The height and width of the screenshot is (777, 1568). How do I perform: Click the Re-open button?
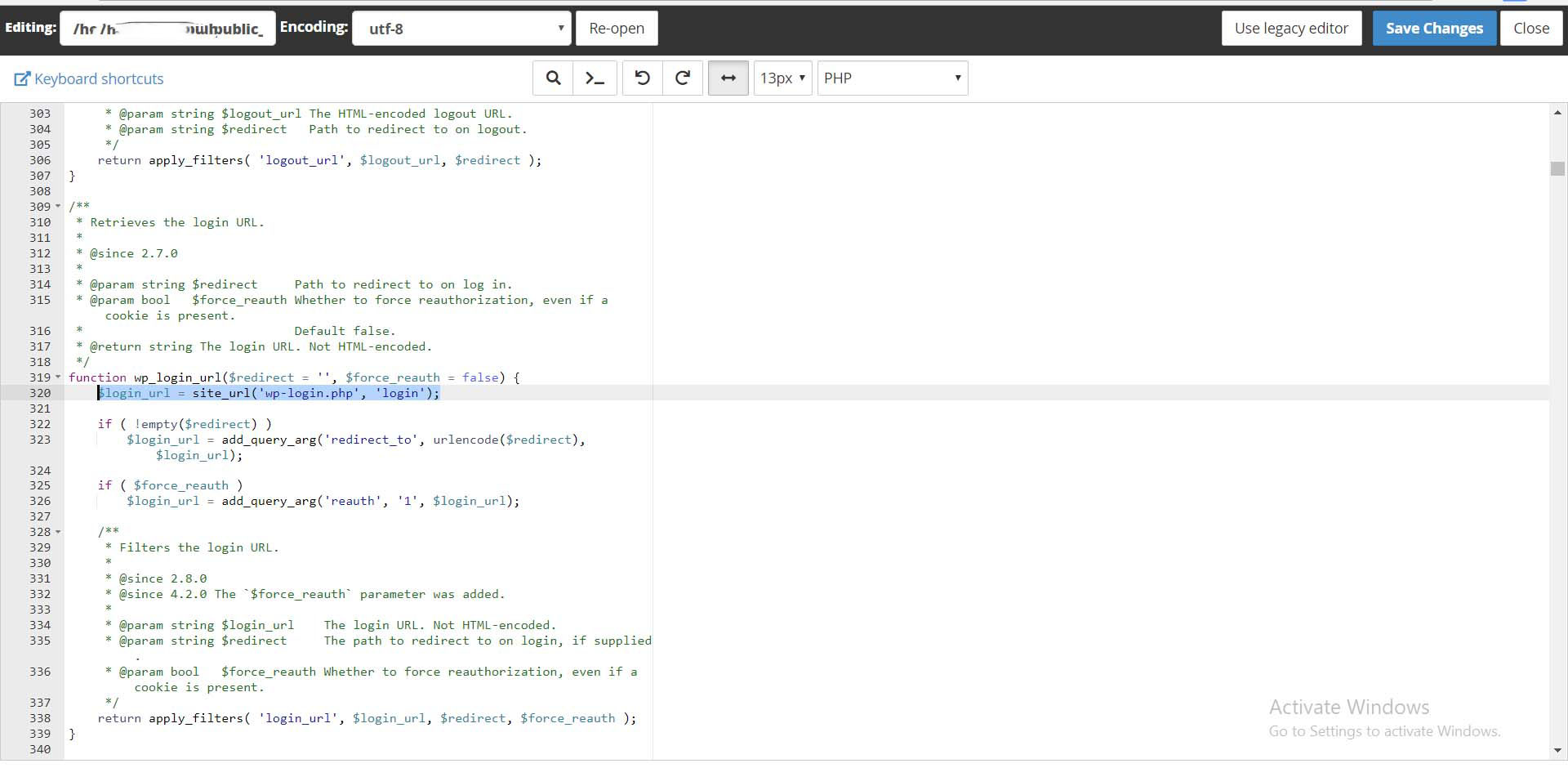(x=617, y=29)
